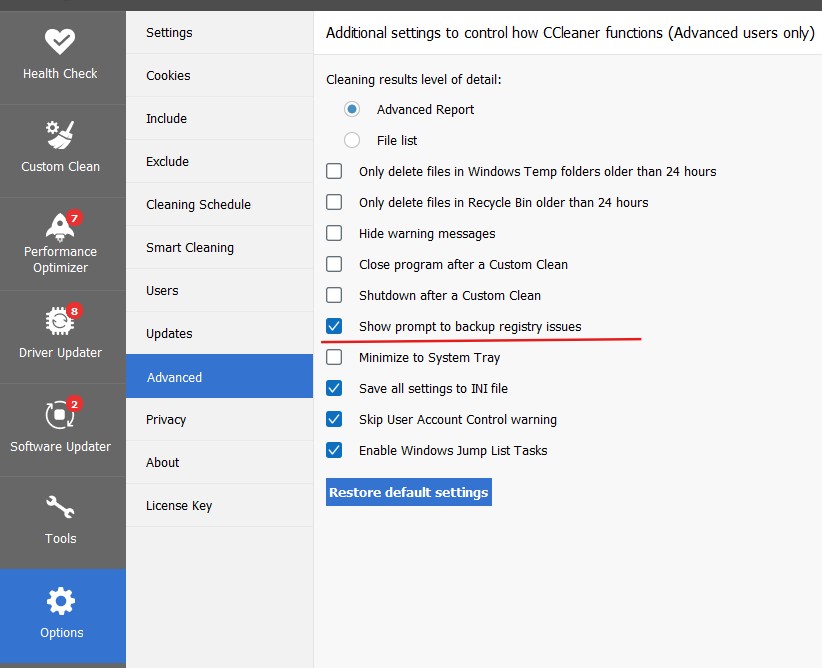Click red badge 2 on Software Updater

[x=74, y=404]
